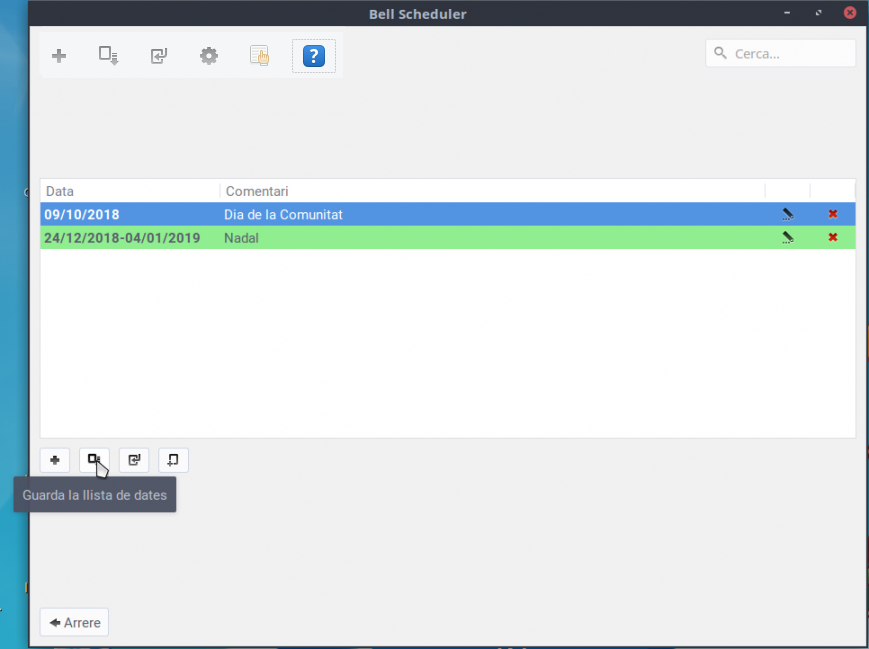Click the import bells toolbar icon
This screenshot has height=649, width=869.
point(159,56)
